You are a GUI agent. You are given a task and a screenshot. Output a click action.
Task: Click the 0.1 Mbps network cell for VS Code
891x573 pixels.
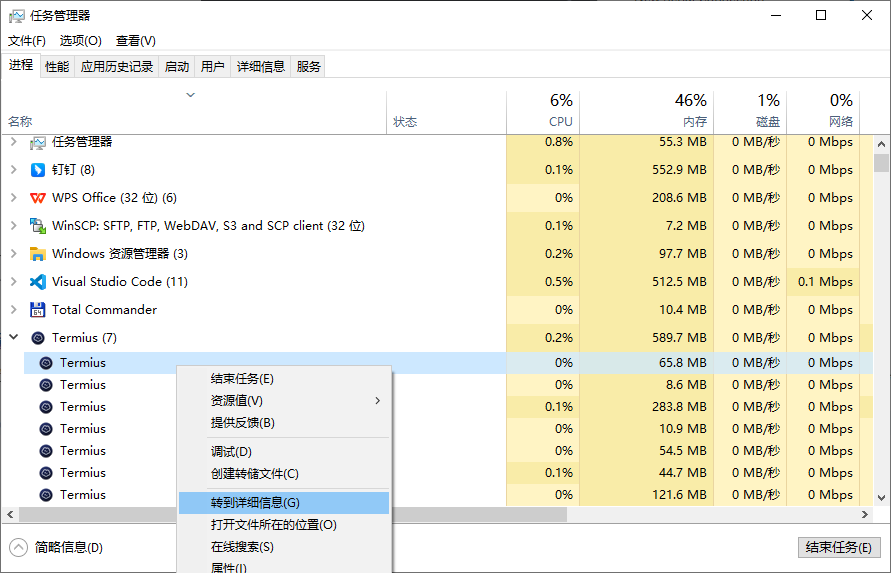click(x=823, y=282)
